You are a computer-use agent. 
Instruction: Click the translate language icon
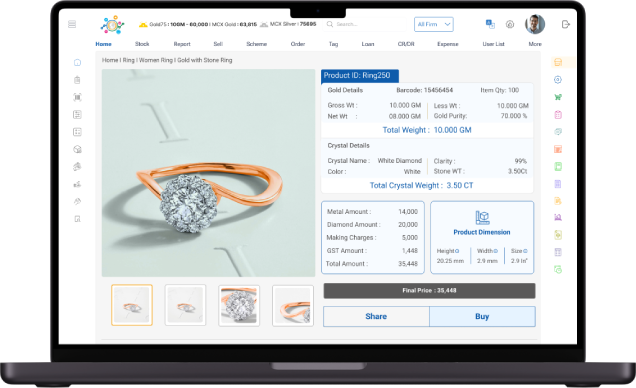click(490, 24)
